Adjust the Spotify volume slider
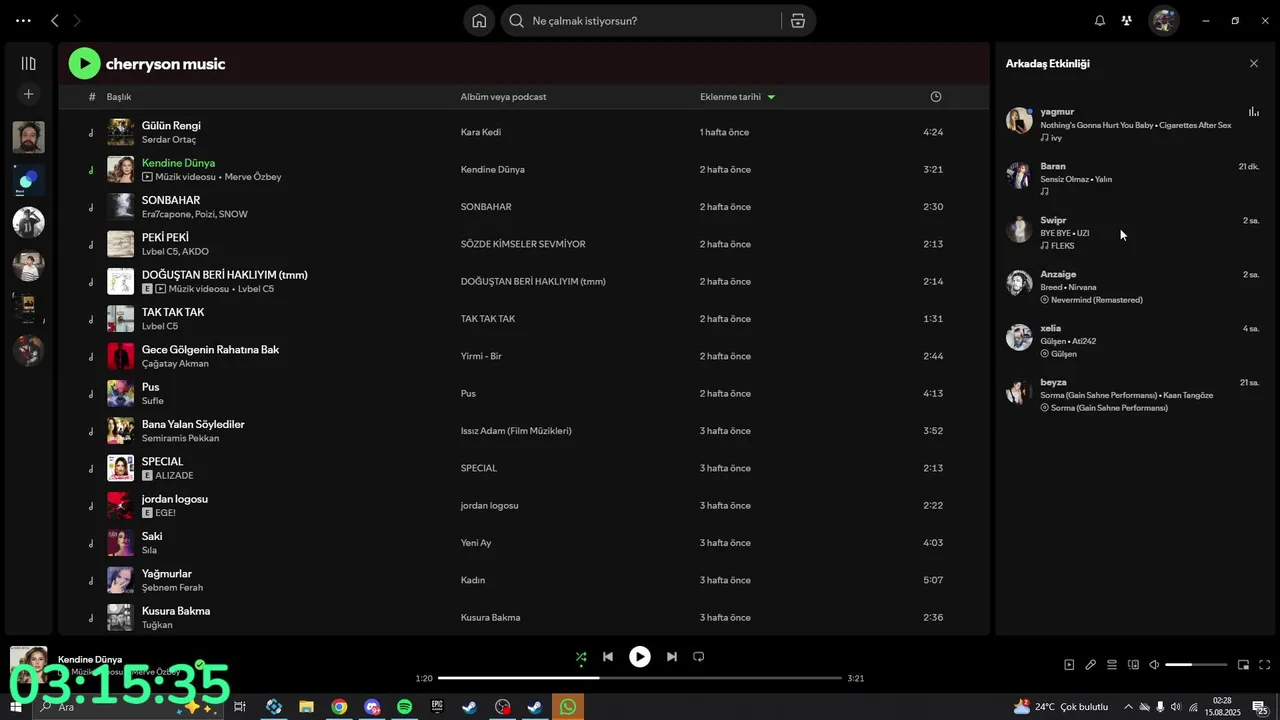The height and width of the screenshot is (720, 1280). pos(1196,665)
